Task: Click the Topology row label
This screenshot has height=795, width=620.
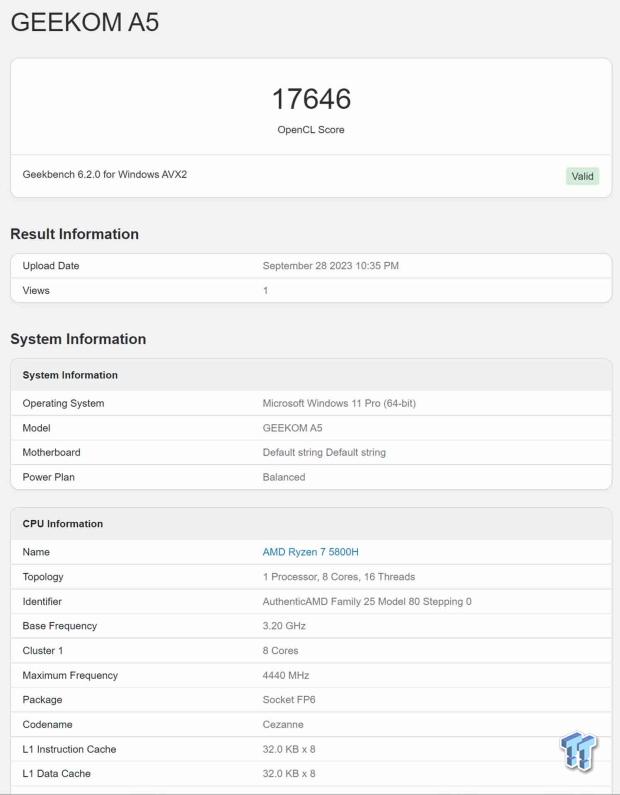Action: click(x=43, y=577)
